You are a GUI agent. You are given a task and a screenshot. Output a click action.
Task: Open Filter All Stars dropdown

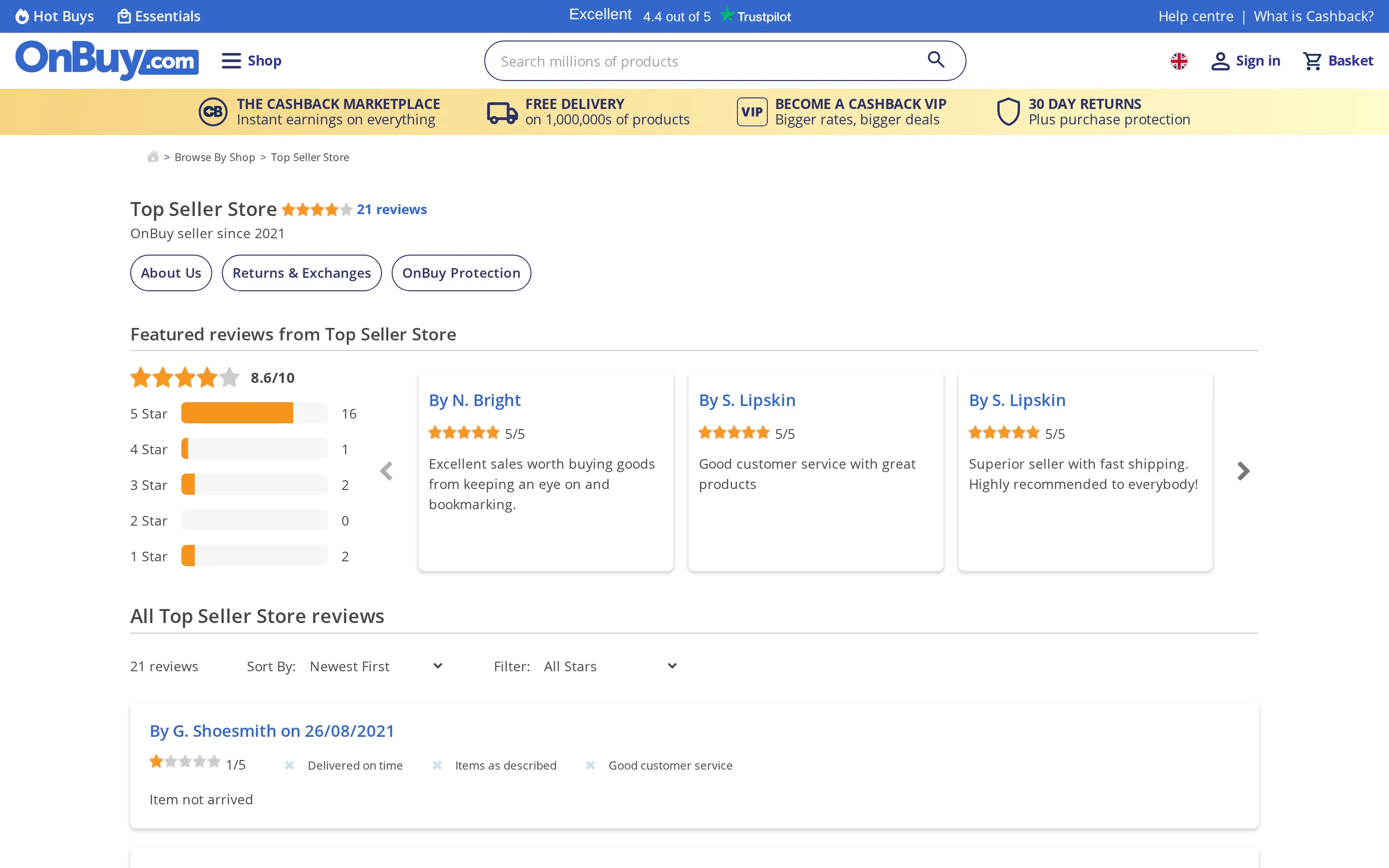click(610, 666)
